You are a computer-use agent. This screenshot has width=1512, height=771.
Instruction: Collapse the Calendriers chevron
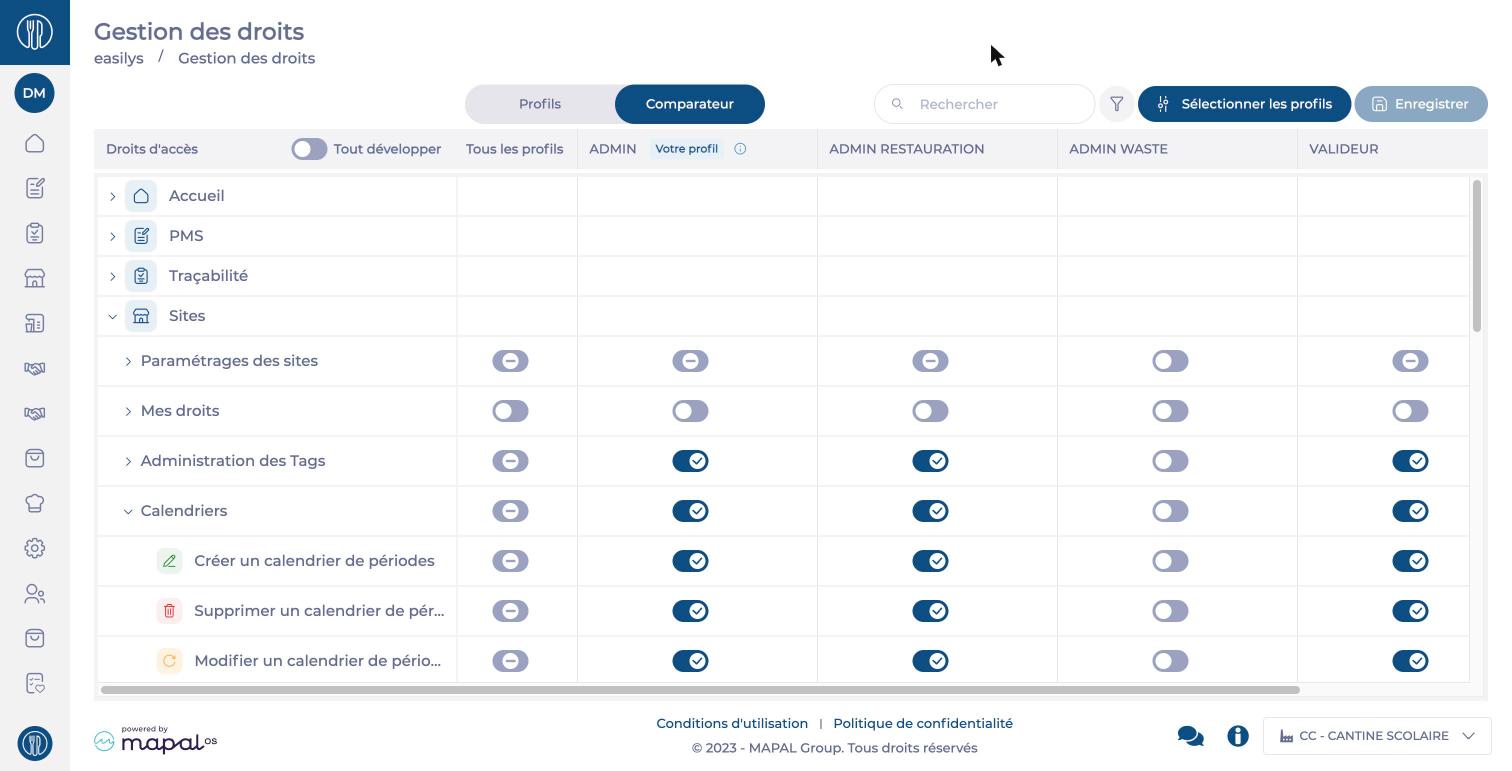[128, 511]
